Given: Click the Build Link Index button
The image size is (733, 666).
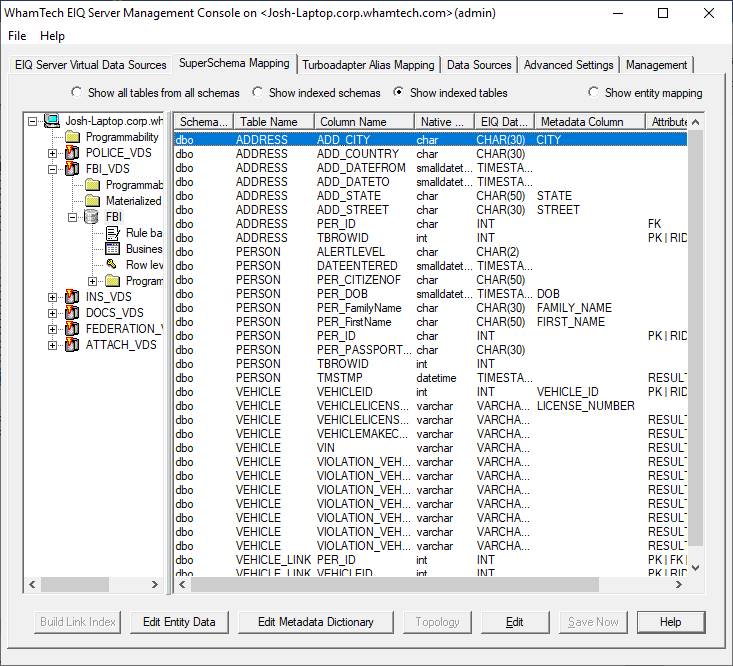Looking at the screenshot, I should pos(78,622).
